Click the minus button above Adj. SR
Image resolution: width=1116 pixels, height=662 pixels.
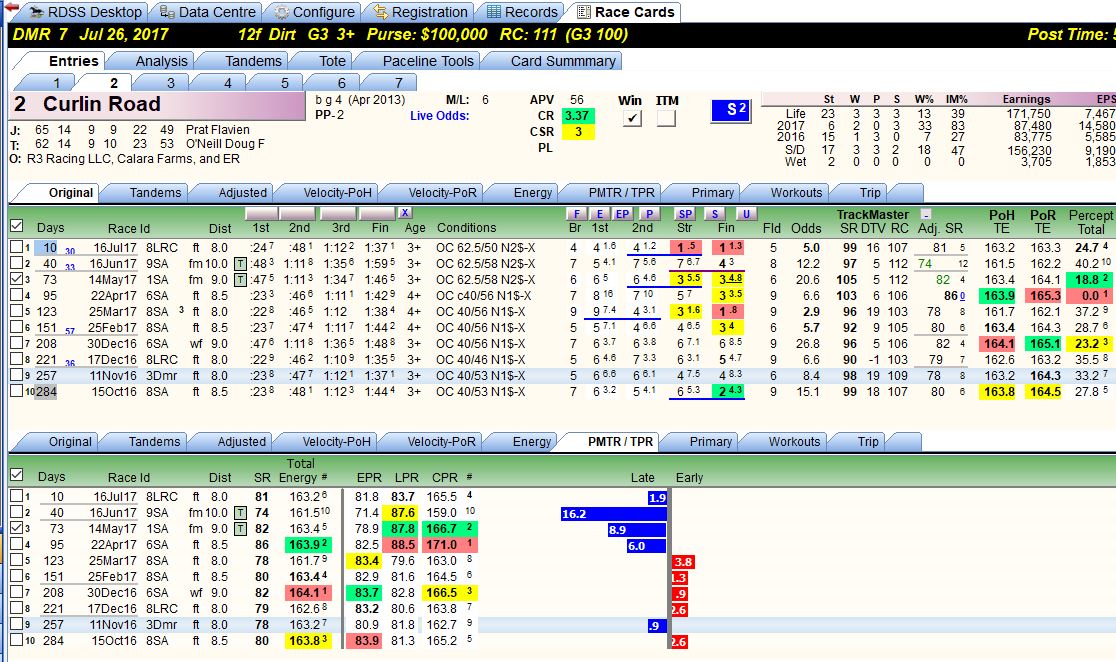(925, 214)
